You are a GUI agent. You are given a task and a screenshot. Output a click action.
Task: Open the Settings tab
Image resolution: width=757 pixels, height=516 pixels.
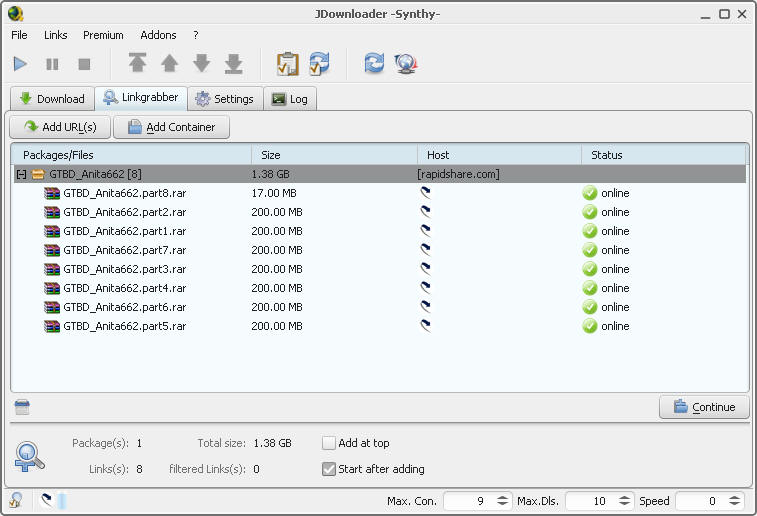click(225, 99)
